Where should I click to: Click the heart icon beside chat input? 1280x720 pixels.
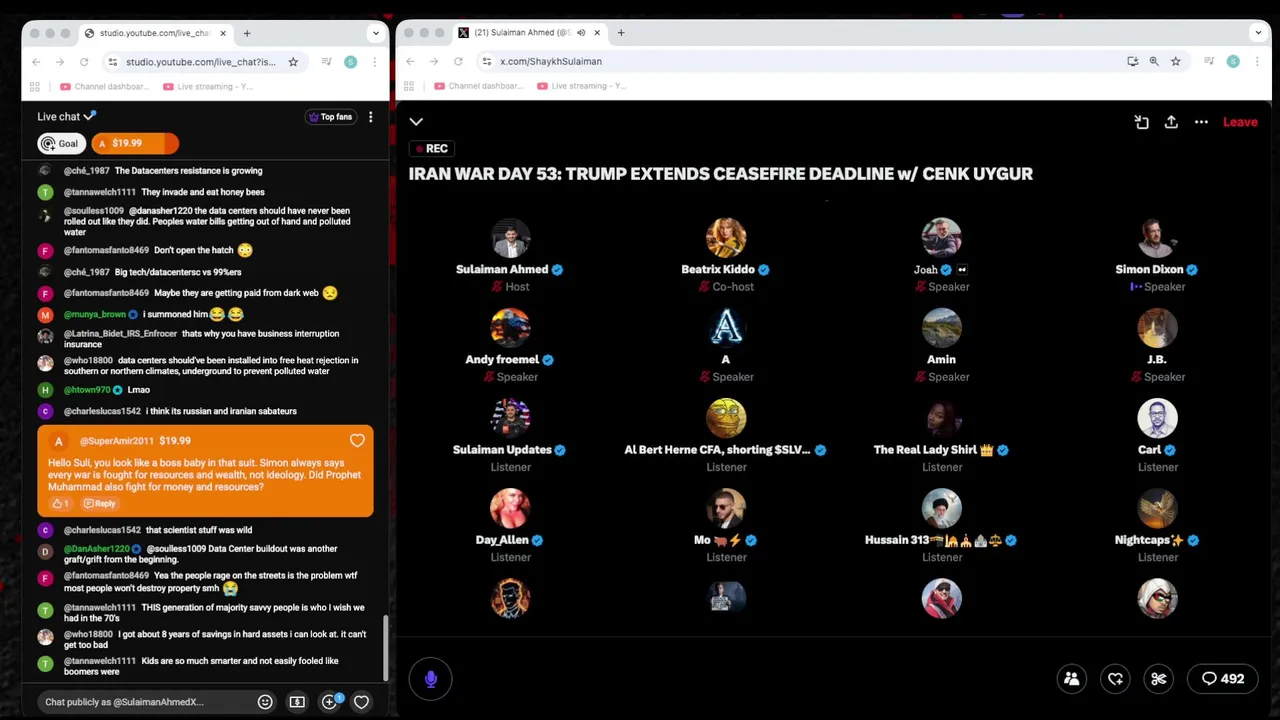point(361,702)
